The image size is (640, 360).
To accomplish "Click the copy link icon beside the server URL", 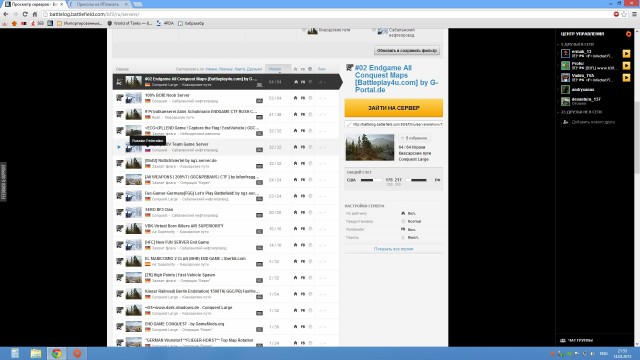I will click(x=349, y=124).
